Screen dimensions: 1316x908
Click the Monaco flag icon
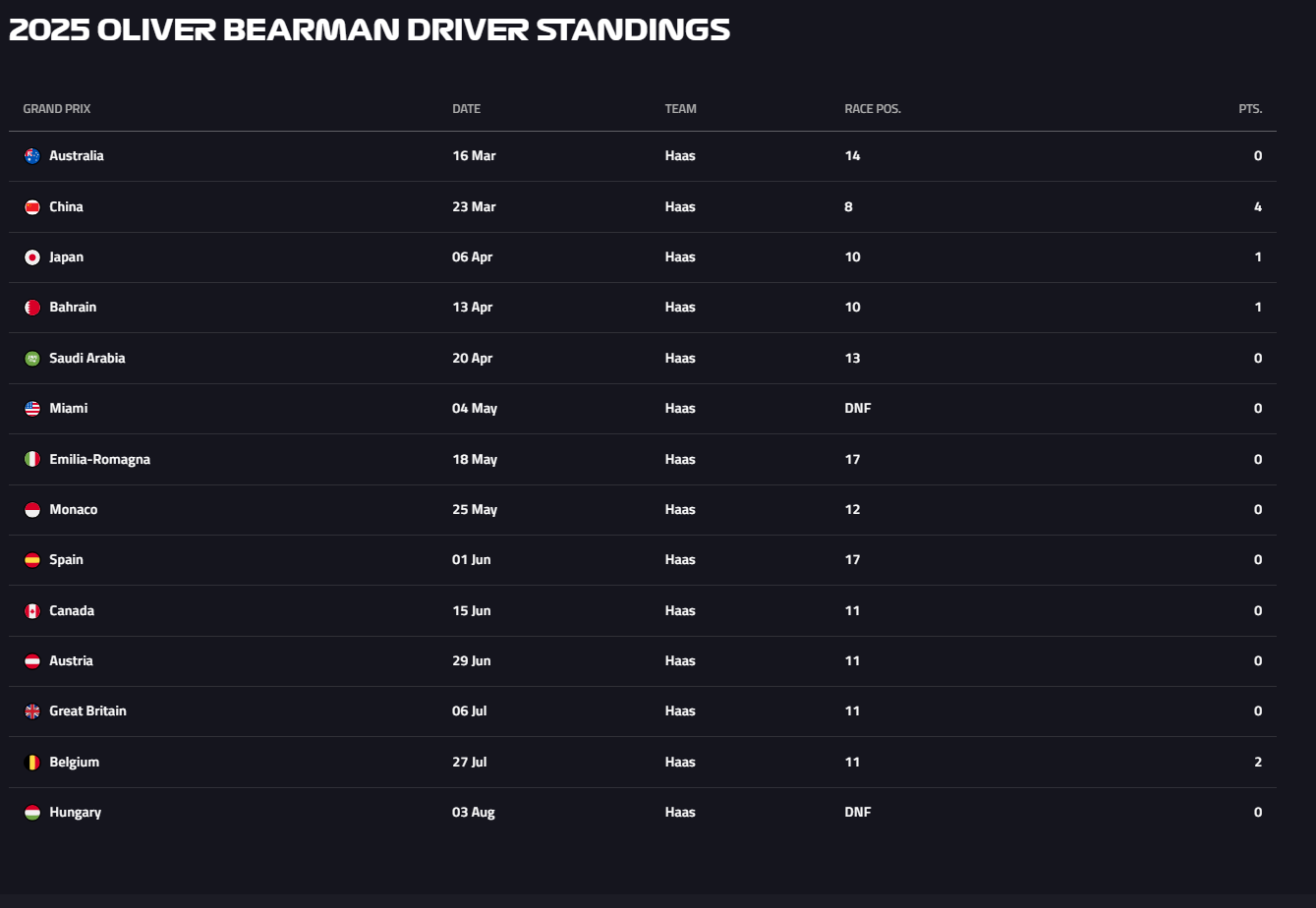[x=32, y=510]
